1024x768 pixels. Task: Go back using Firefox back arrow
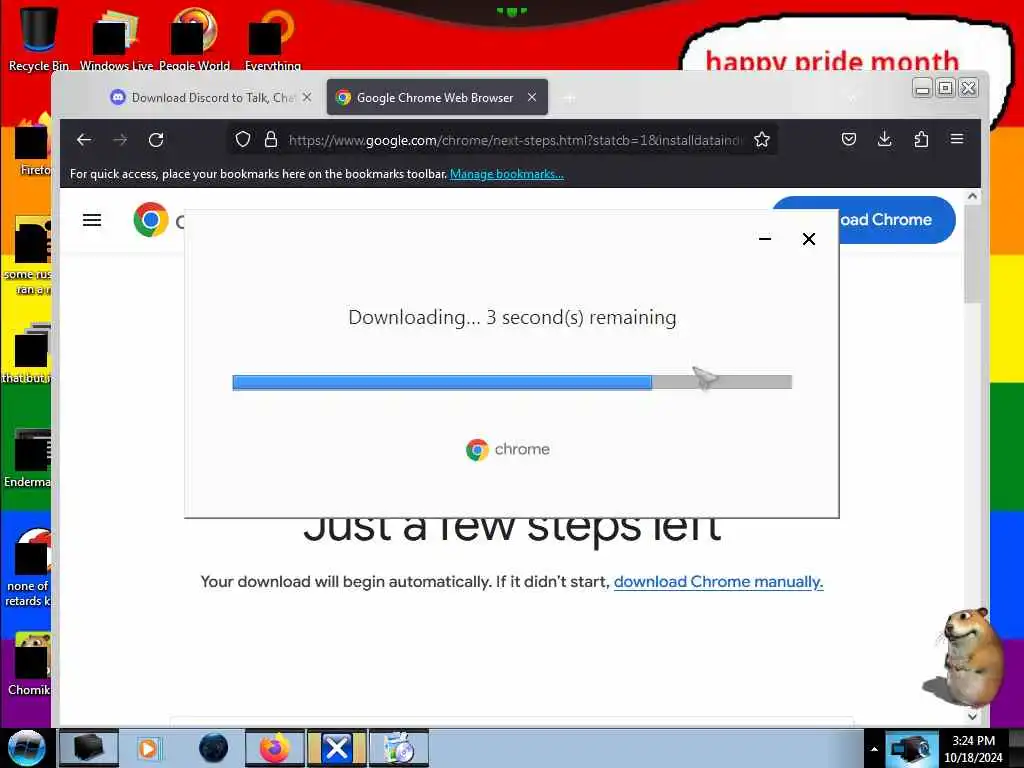84,140
